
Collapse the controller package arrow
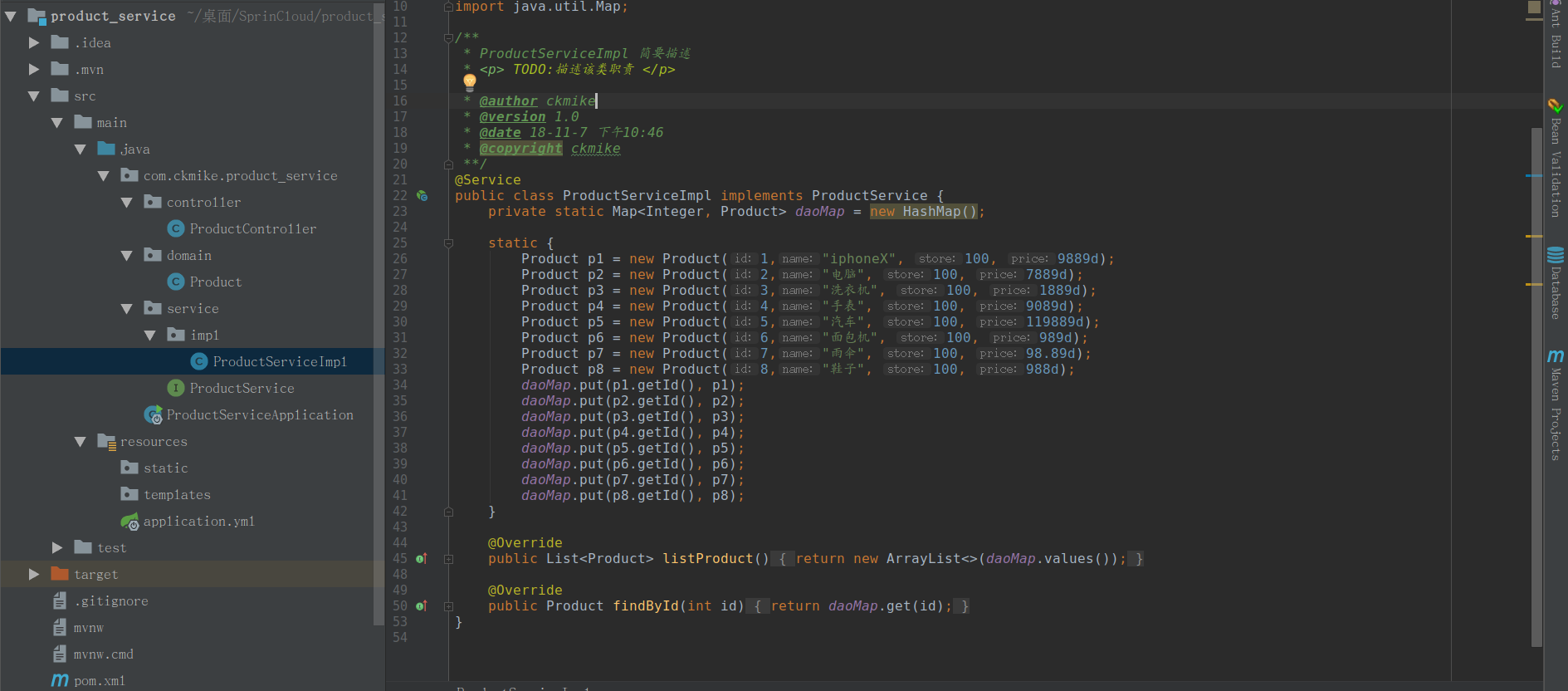127,202
